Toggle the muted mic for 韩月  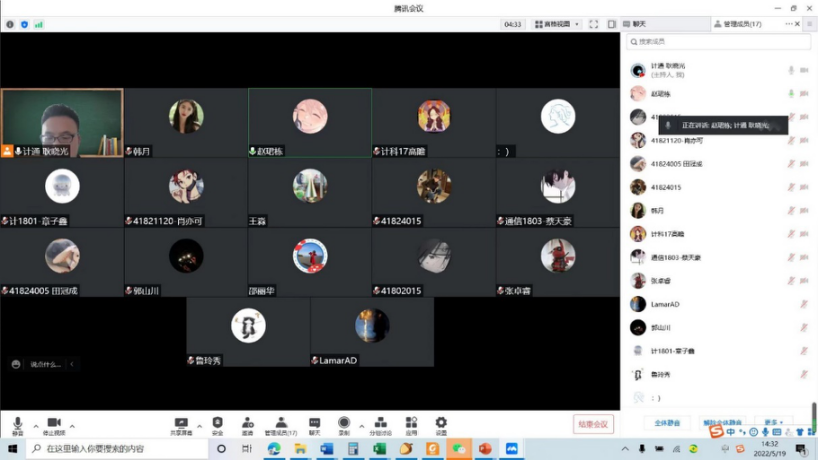point(791,210)
